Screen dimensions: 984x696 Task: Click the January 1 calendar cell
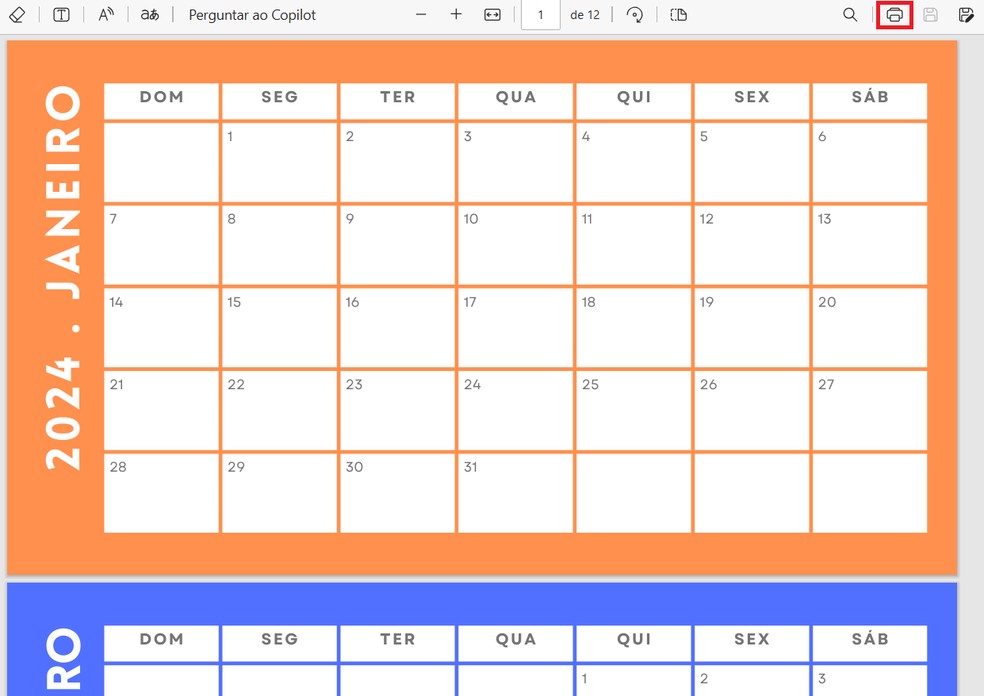(x=278, y=163)
